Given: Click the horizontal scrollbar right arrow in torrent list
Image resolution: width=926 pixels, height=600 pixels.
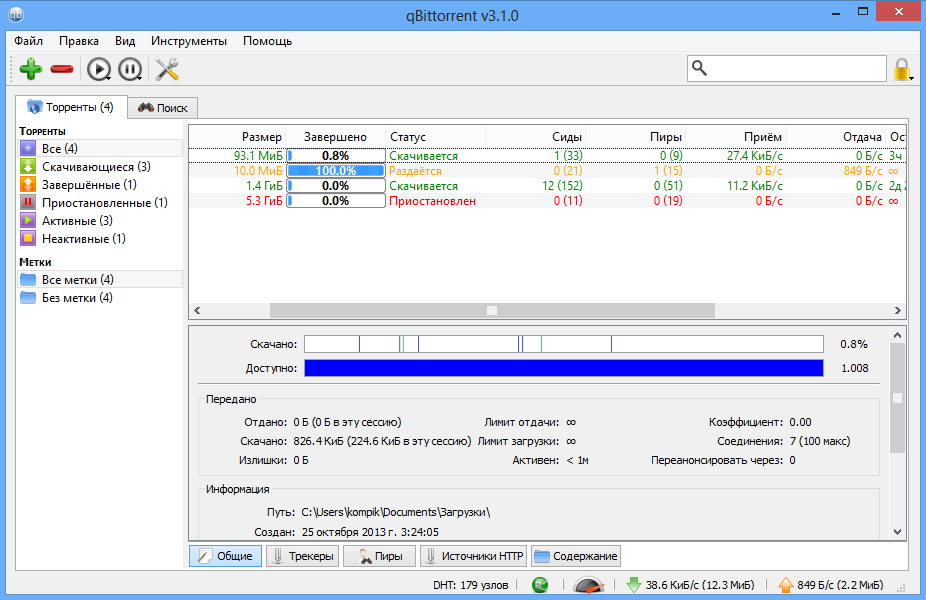Looking at the screenshot, I should (x=898, y=311).
